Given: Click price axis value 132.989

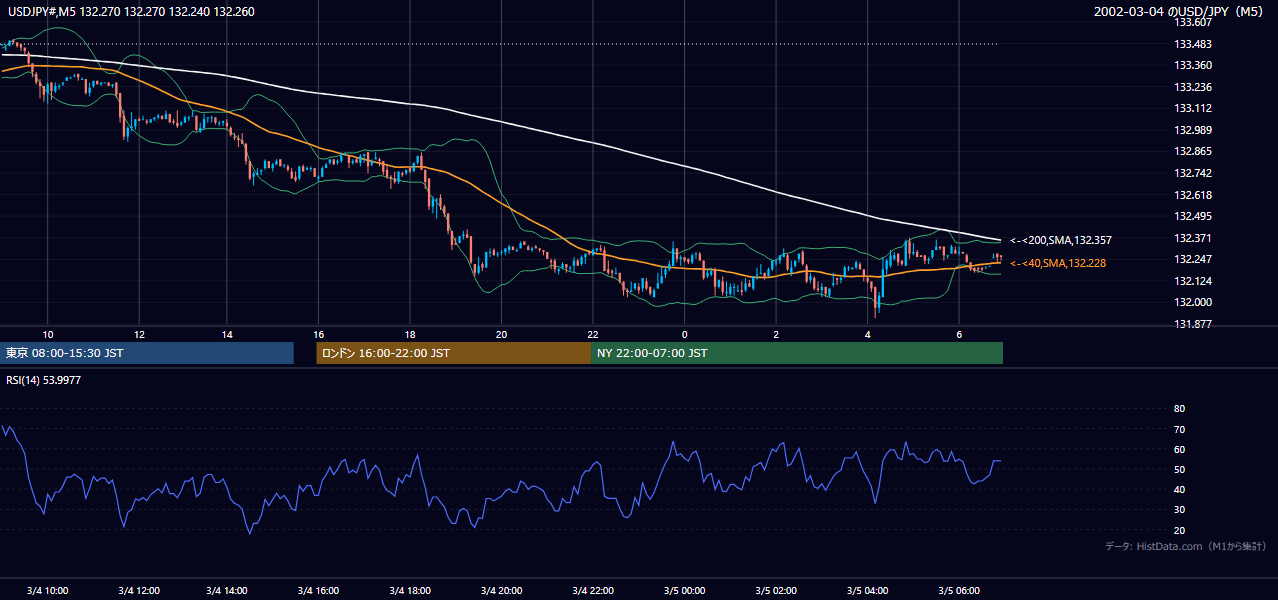Looking at the screenshot, I should (1191, 130).
